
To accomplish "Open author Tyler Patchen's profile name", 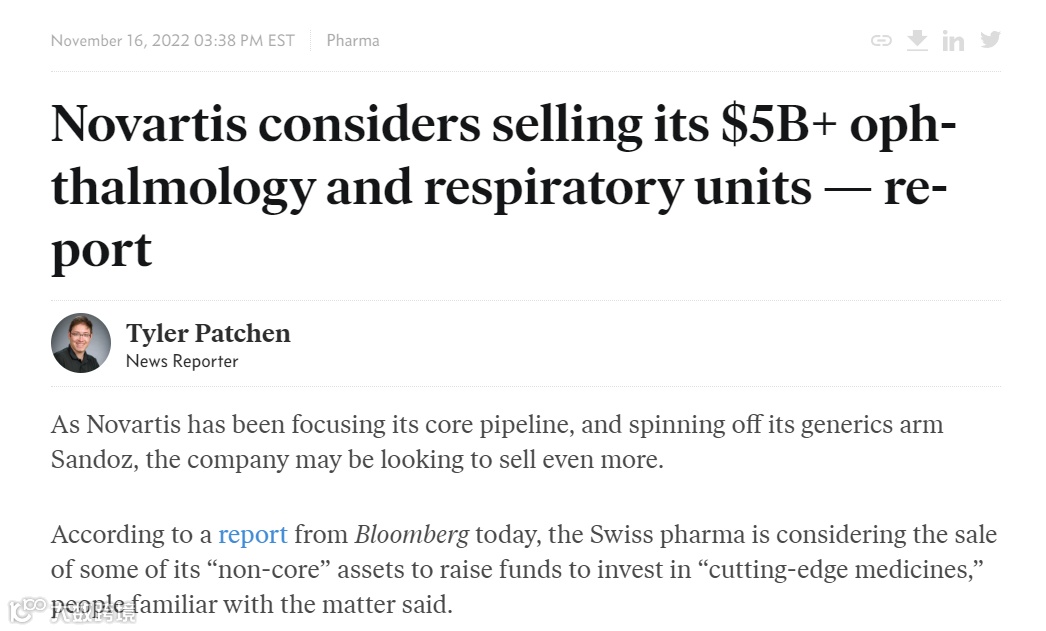I will (x=208, y=333).
